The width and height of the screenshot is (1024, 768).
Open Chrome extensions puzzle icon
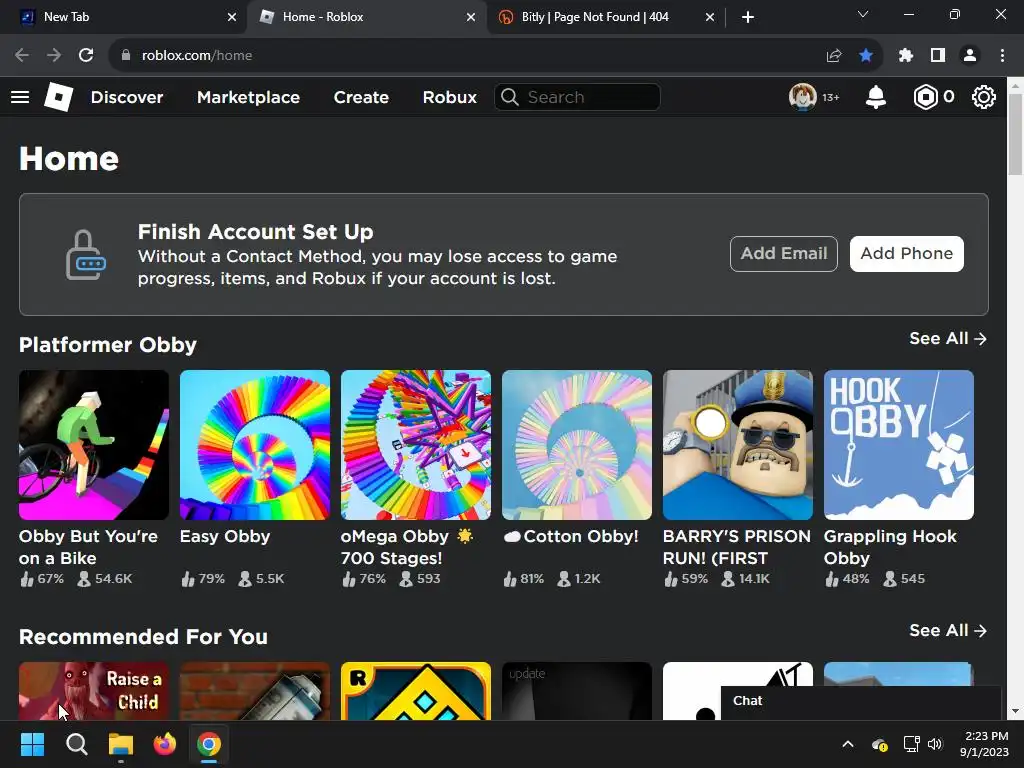point(905,56)
